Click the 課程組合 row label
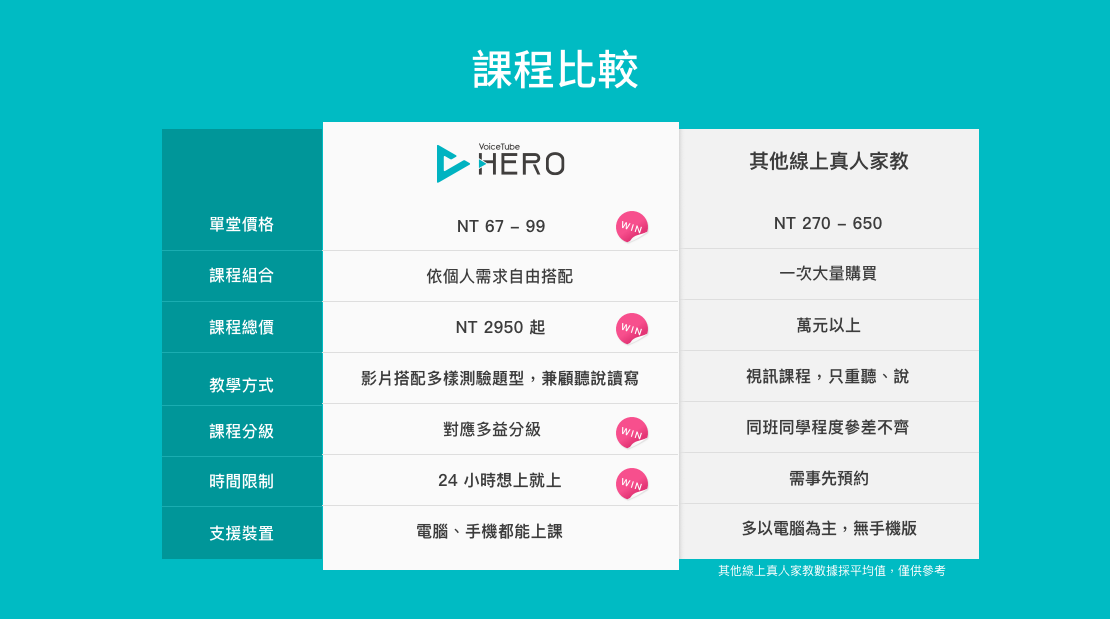 click(241, 276)
